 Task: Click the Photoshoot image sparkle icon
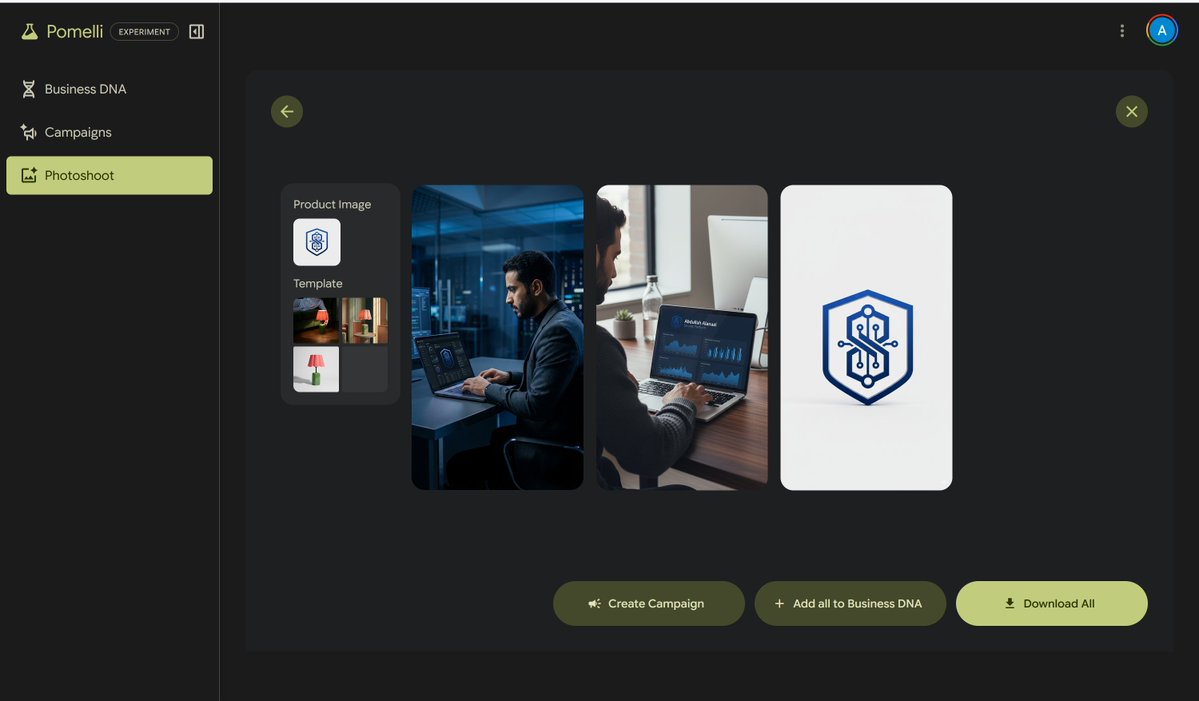click(x=29, y=175)
